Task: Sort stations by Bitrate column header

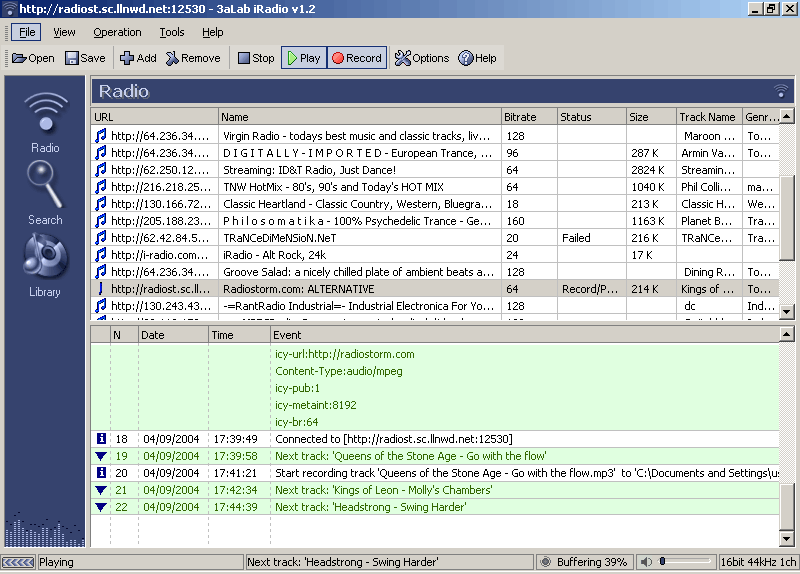Action: (529, 117)
